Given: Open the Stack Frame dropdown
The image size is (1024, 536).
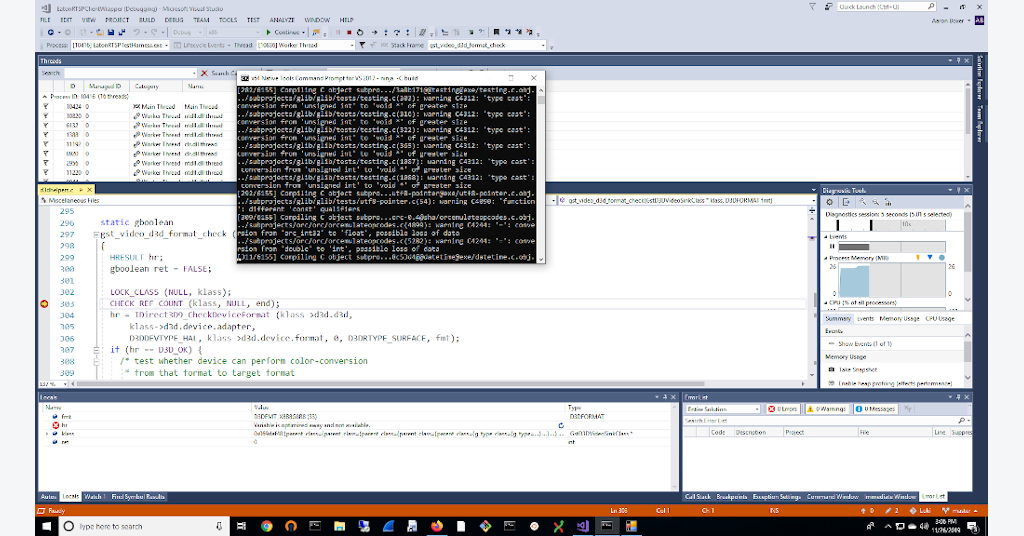Looking at the screenshot, I should click(x=487, y=45).
